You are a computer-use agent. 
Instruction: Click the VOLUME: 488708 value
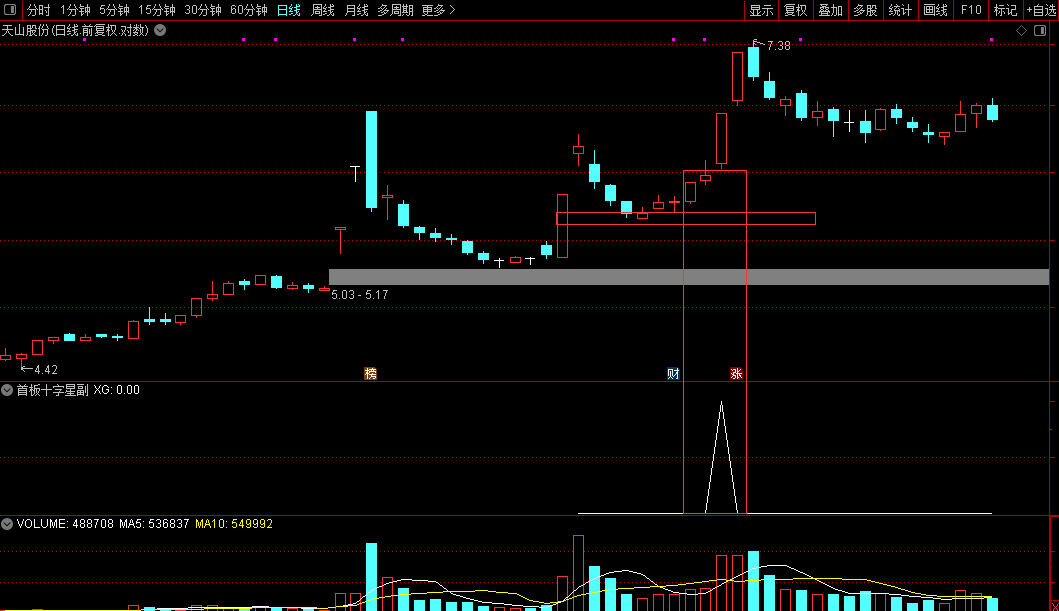coord(65,524)
